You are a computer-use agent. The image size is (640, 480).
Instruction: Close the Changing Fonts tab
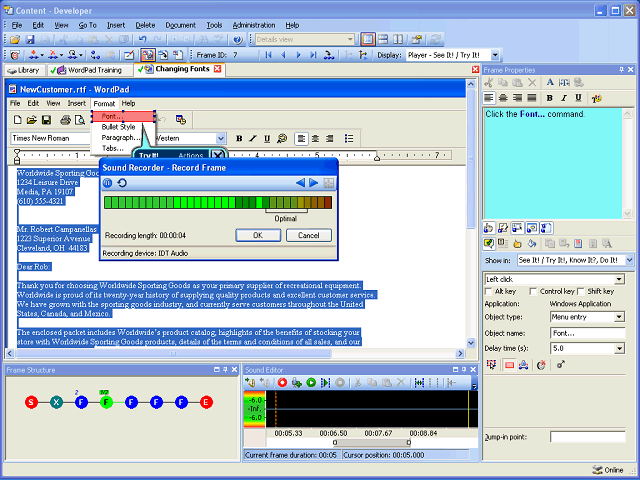pyautogui.click(x=218, y=69)
